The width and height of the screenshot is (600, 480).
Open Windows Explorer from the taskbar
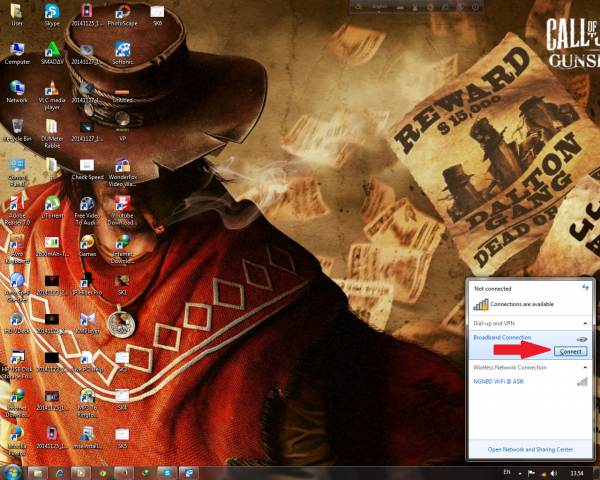(38, 473)
